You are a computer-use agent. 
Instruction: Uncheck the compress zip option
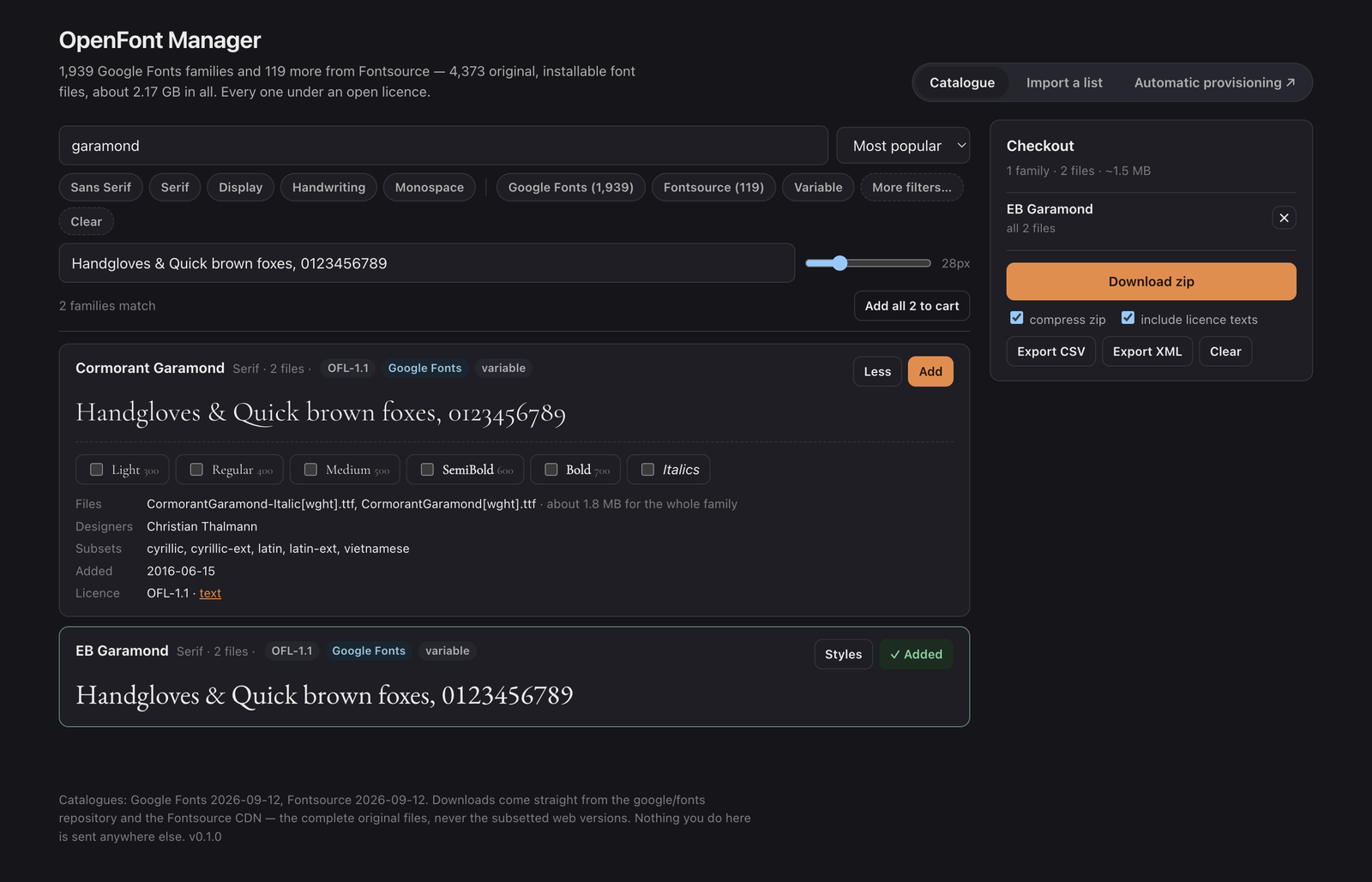click(x=1017, y=318)
